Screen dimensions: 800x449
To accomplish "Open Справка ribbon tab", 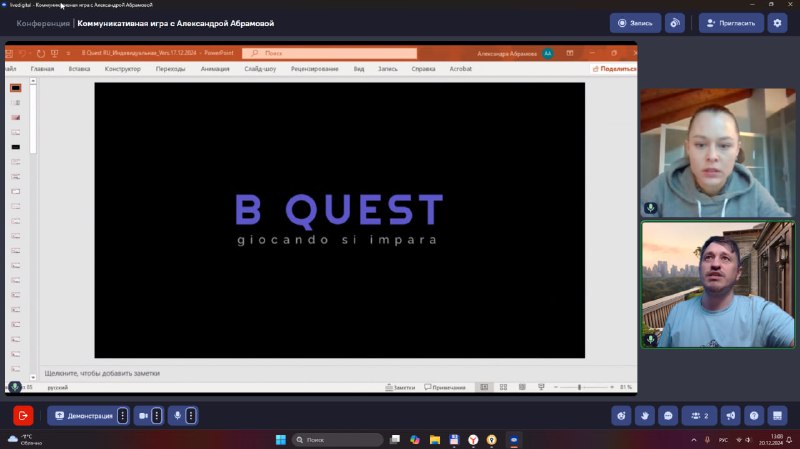I will pyautogui.click(x=423, y=69).
